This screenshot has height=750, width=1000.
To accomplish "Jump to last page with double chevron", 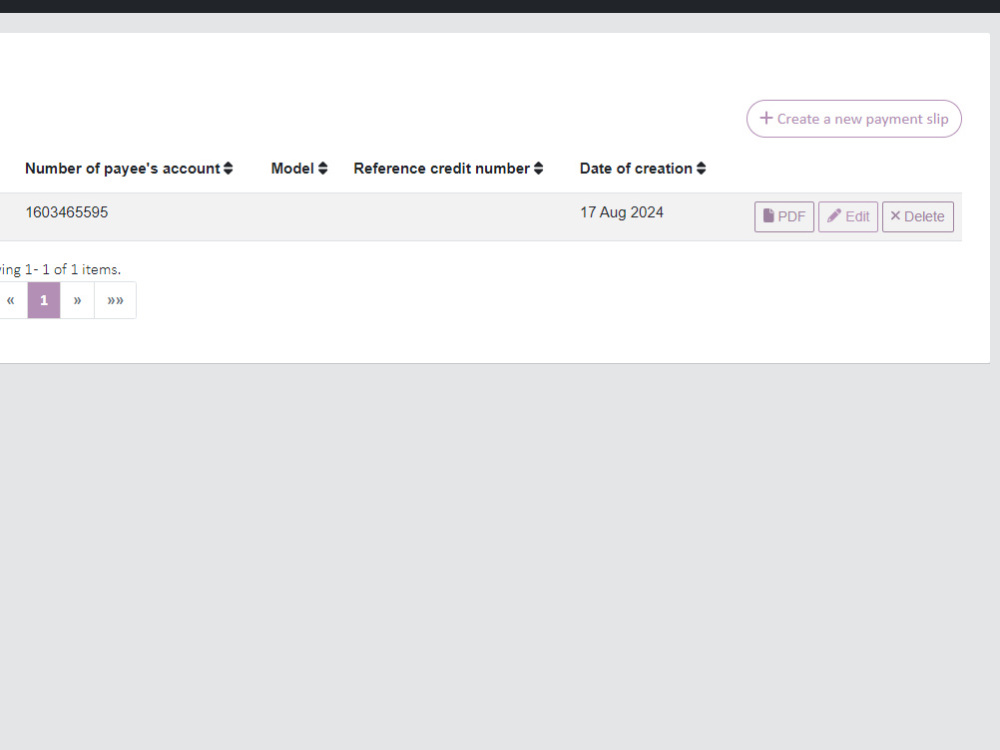I will [x=115, y=300].
